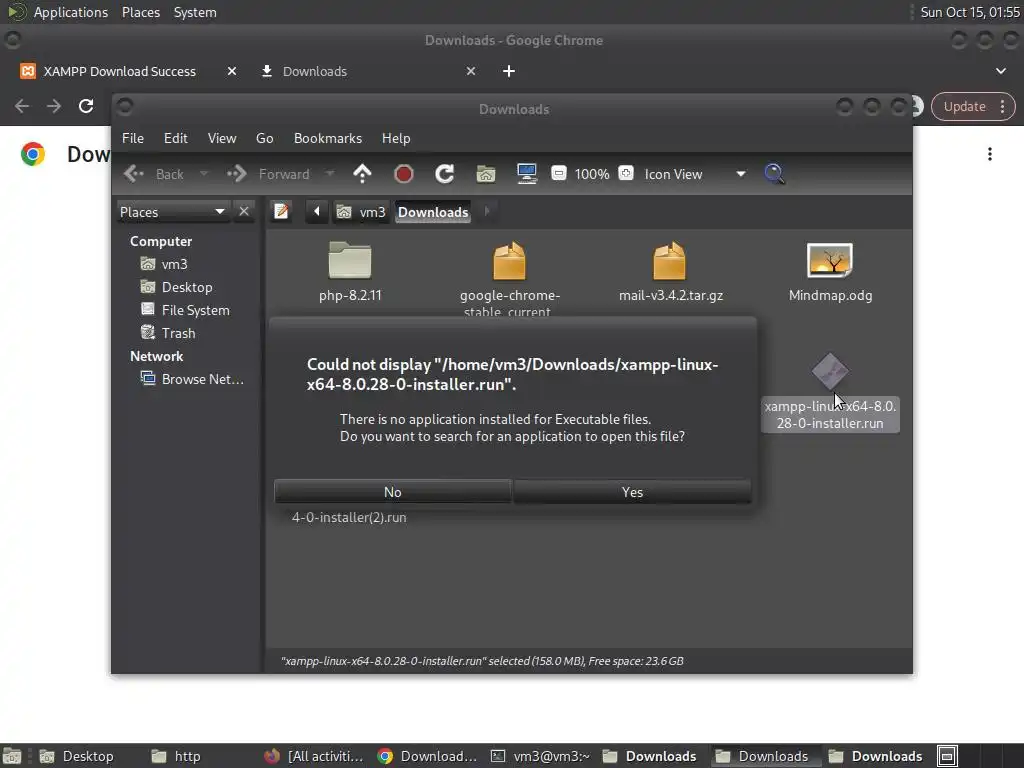Go back in Chrome browser
Viewport: 1024px width, 768px height.
pos(22,106)
